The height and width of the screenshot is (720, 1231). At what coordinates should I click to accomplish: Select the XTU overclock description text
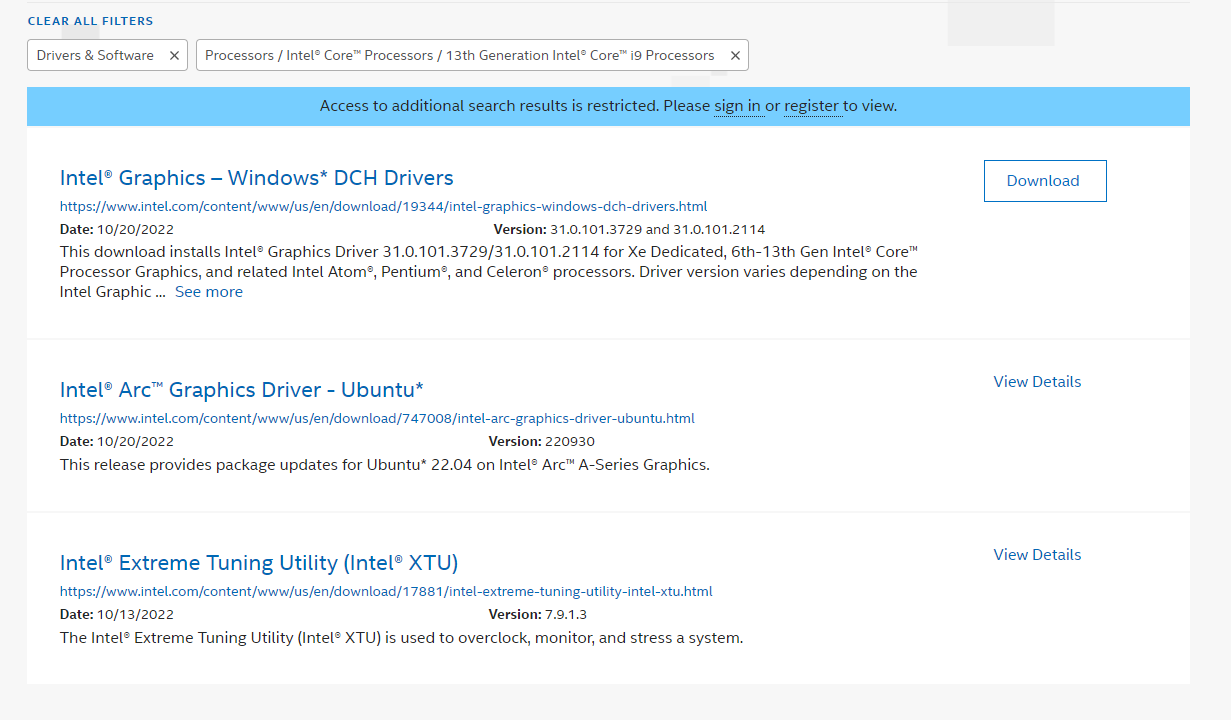[402, 638]
